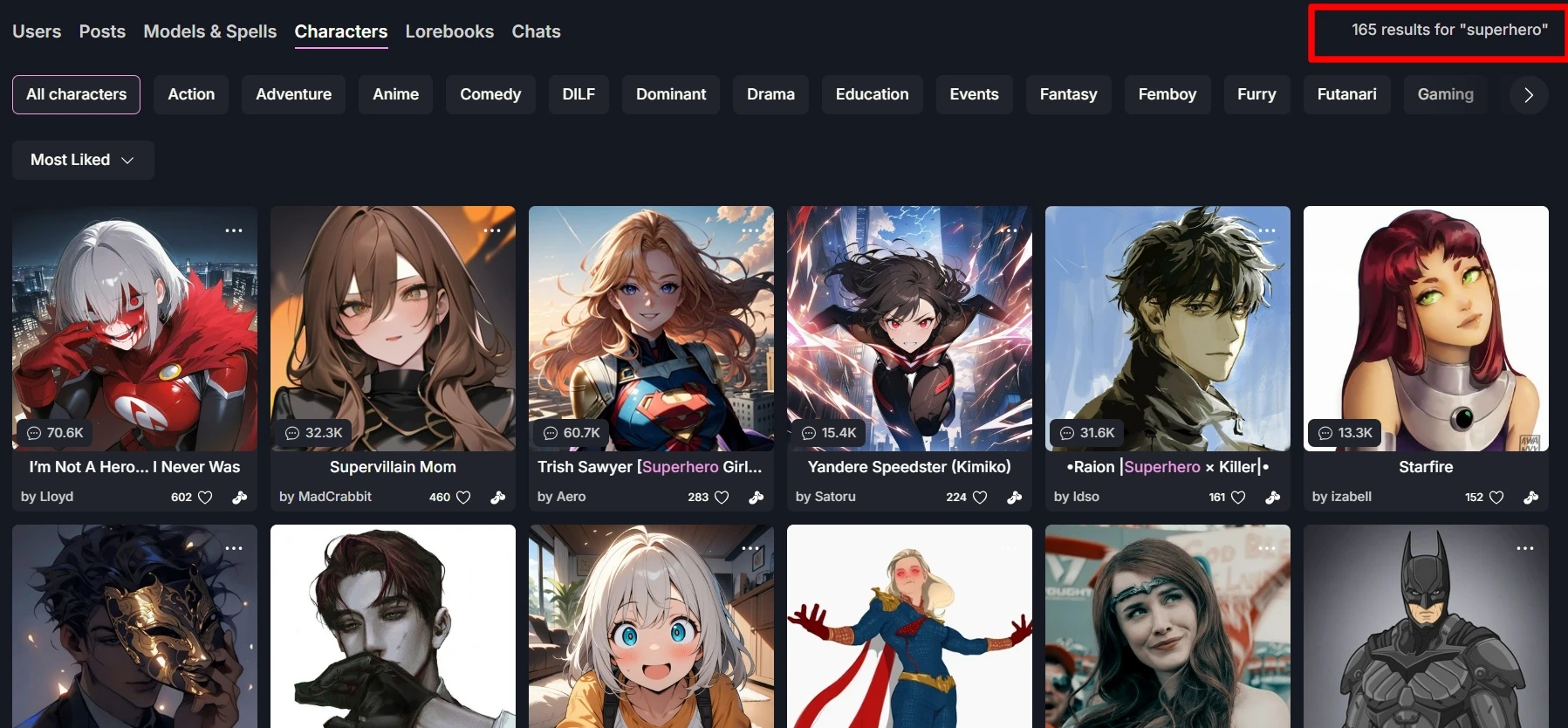The image size is (1568, 728).
Task: Open three-dot menu on Supervillain Mom card
Action: (492, 230)
